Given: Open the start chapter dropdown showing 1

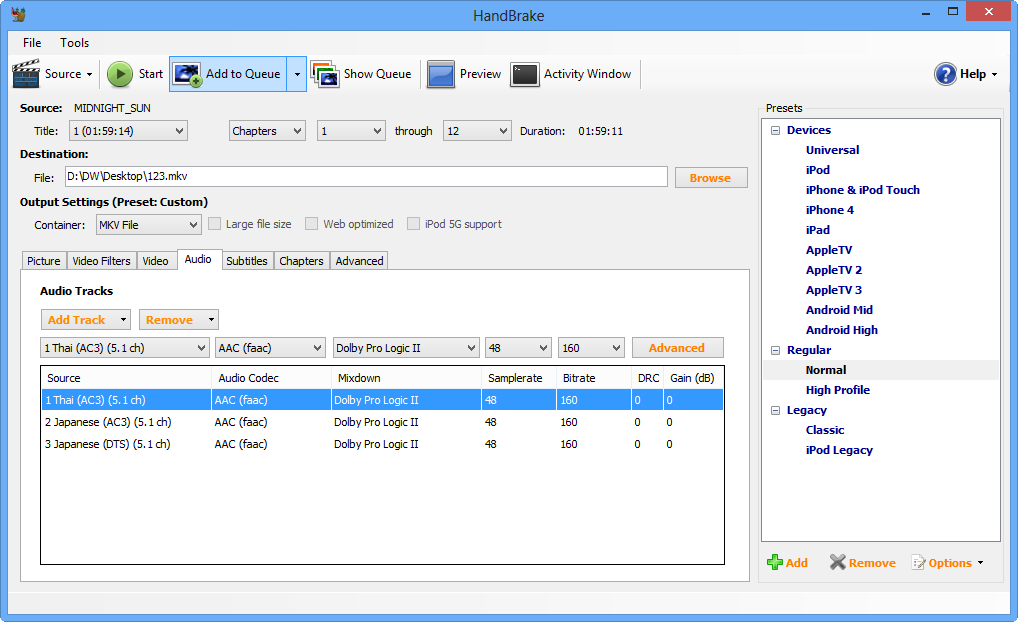Looking at the screenshot, I should click(351, 131).
